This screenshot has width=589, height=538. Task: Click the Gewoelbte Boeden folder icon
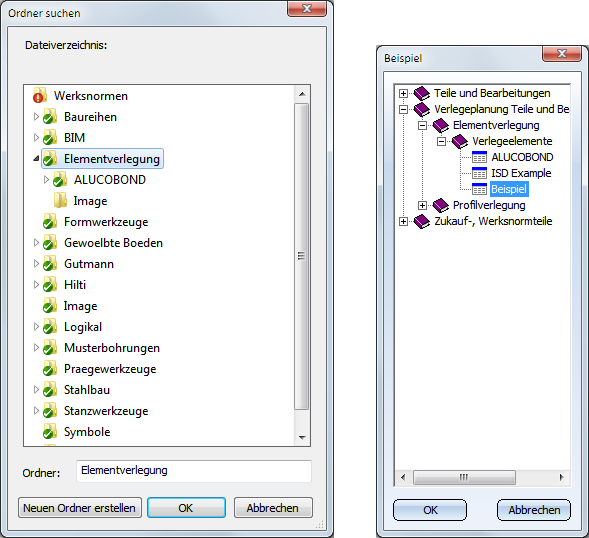click(50, 243)
